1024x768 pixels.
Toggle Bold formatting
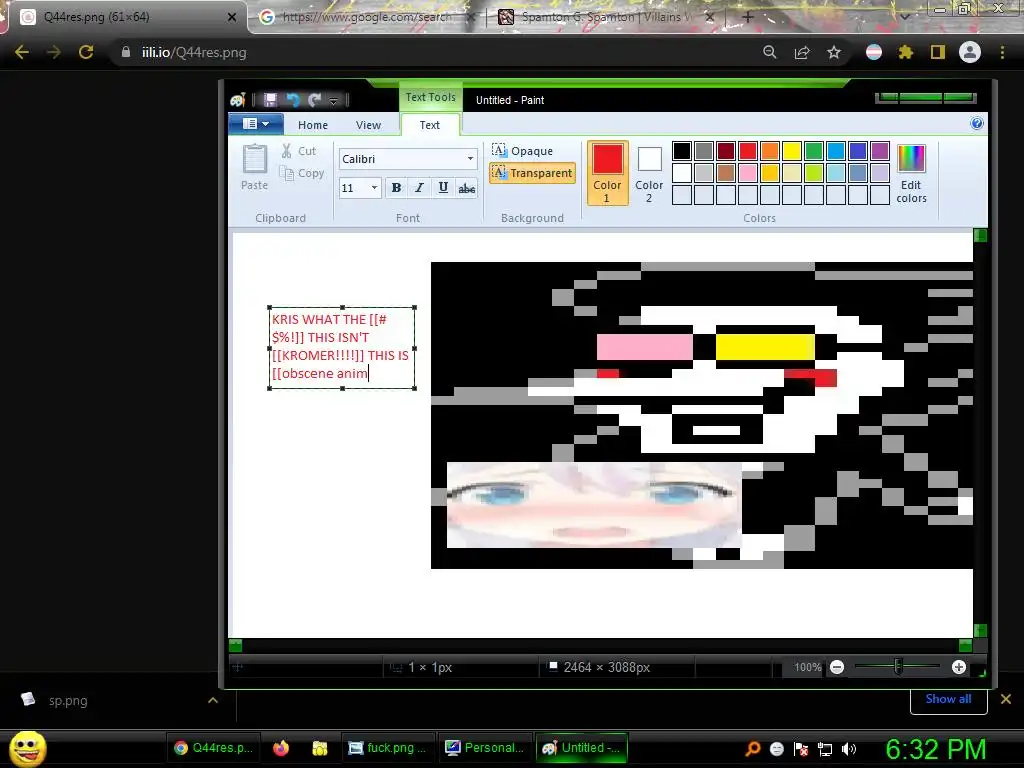[x=396, y=188]
